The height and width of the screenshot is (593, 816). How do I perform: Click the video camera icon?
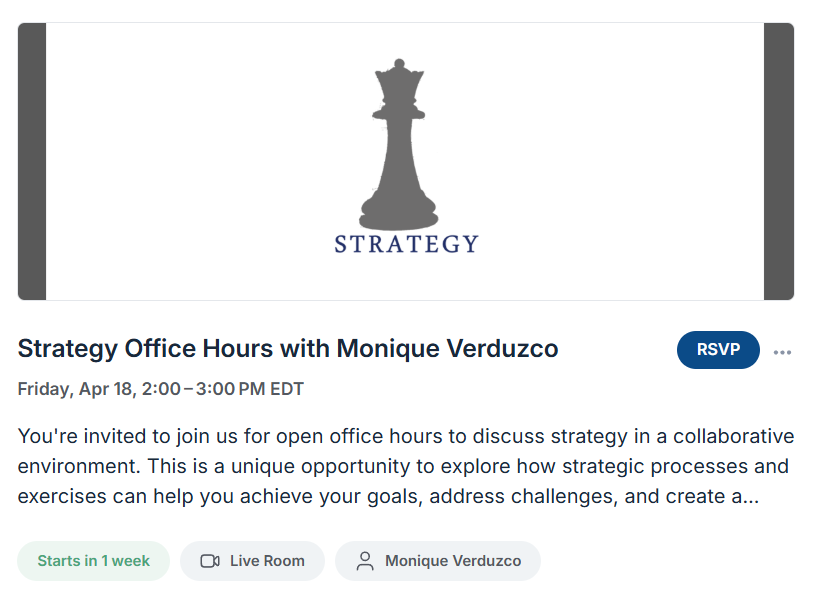tap(210, 561)
